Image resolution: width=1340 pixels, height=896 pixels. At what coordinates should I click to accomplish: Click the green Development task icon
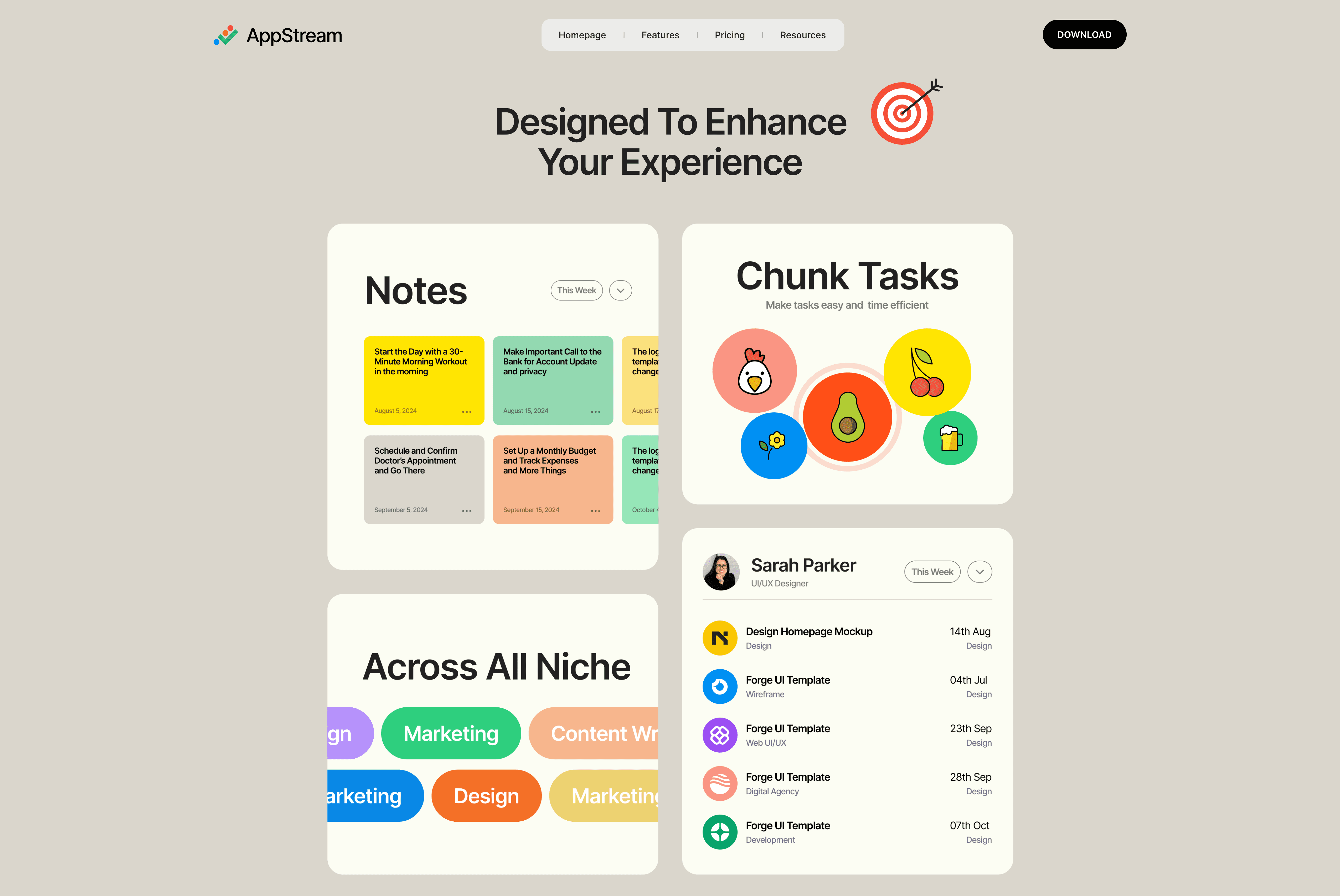719,832
